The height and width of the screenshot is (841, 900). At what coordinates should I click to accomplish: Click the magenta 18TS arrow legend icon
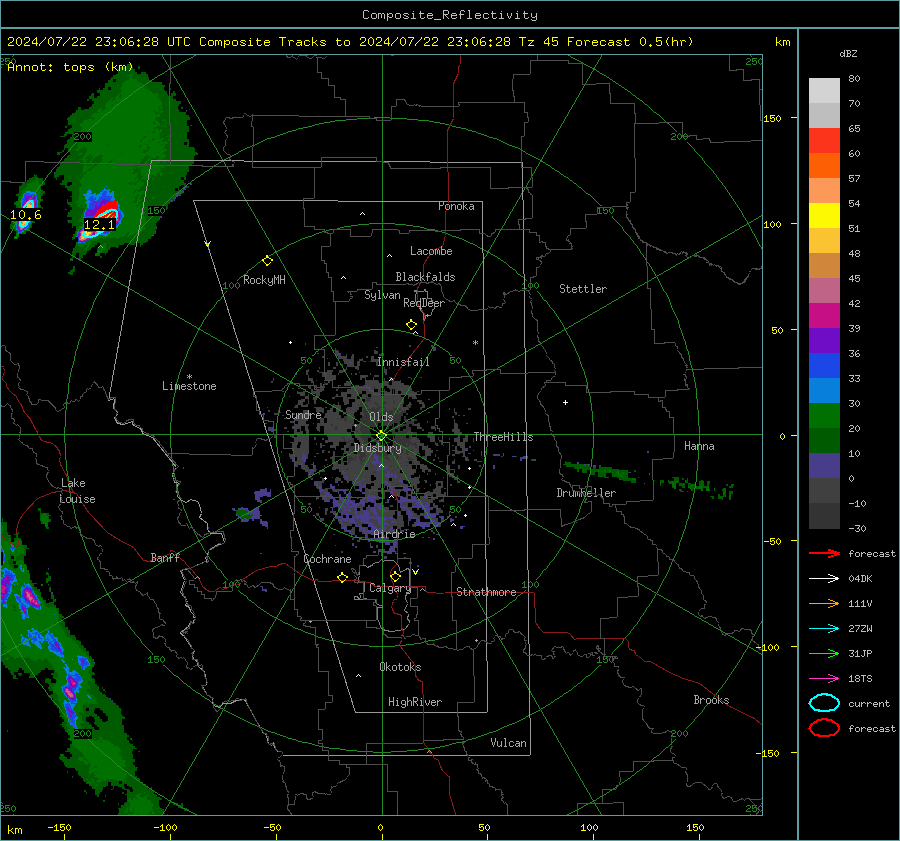coord(824,679)
